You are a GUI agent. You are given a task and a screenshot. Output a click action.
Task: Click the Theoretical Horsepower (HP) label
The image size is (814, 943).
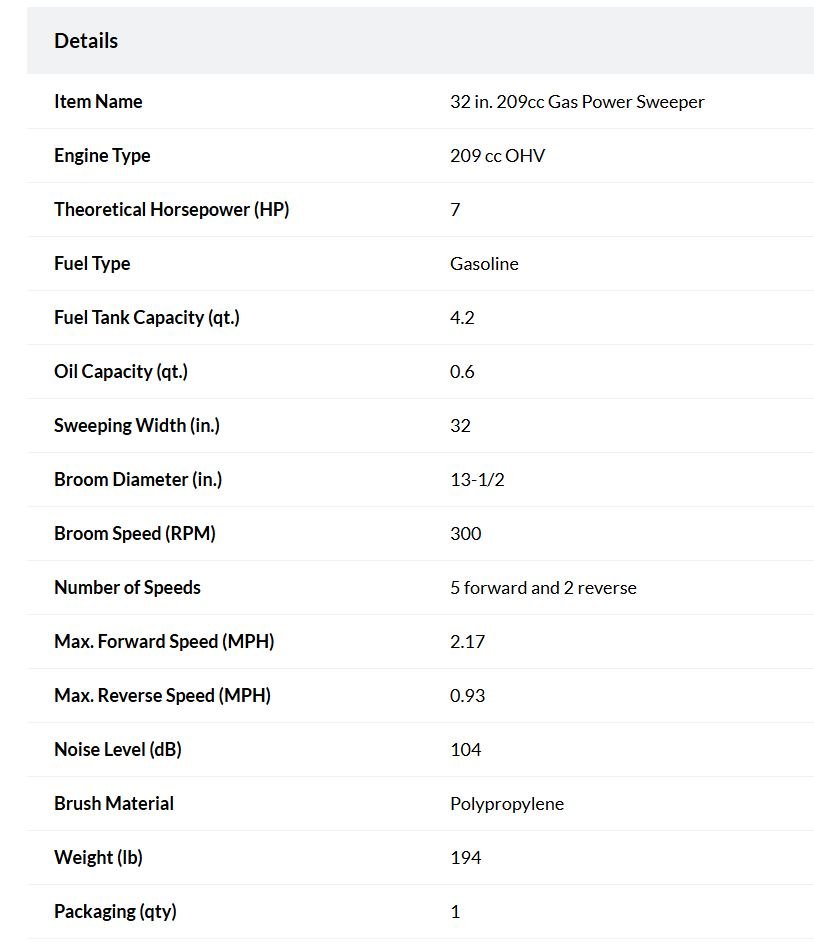point(171,210)
